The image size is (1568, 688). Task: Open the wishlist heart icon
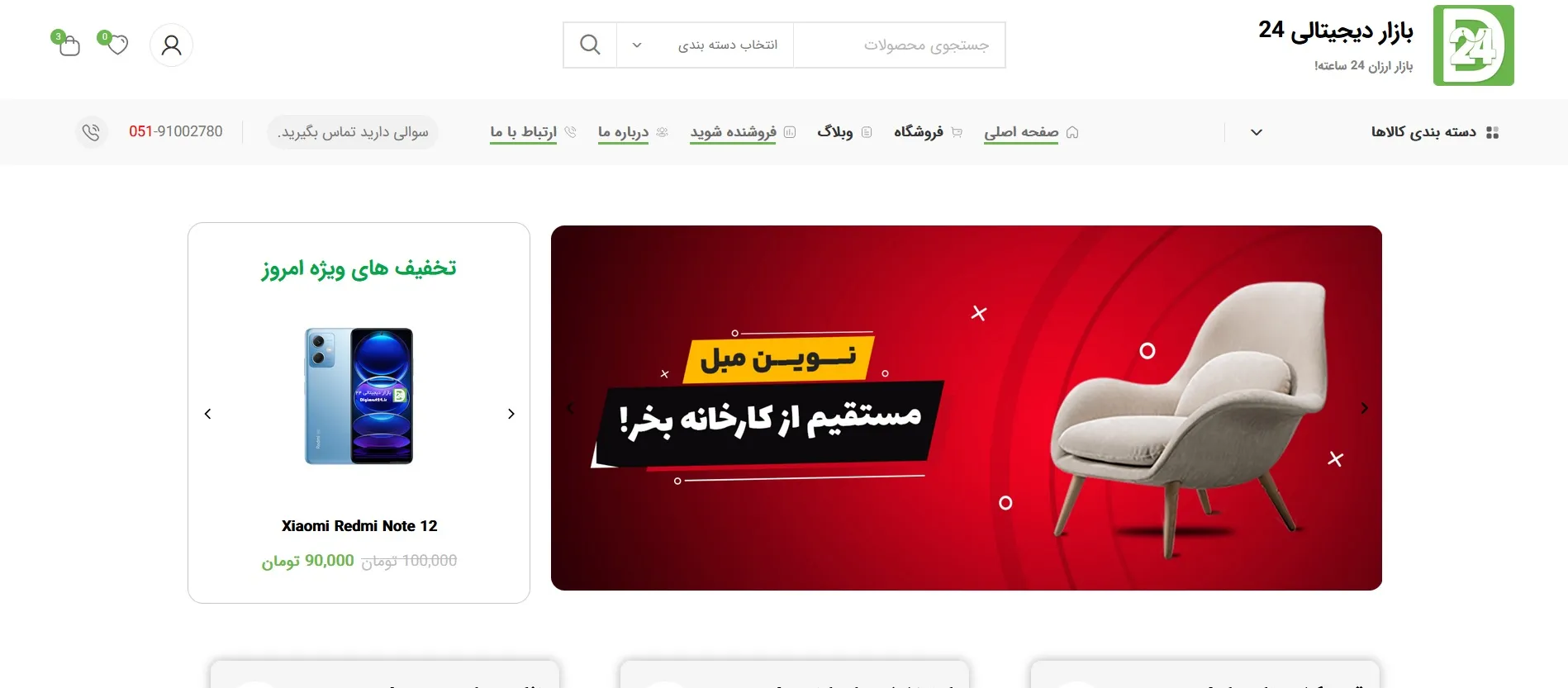[x=117, y=44]
